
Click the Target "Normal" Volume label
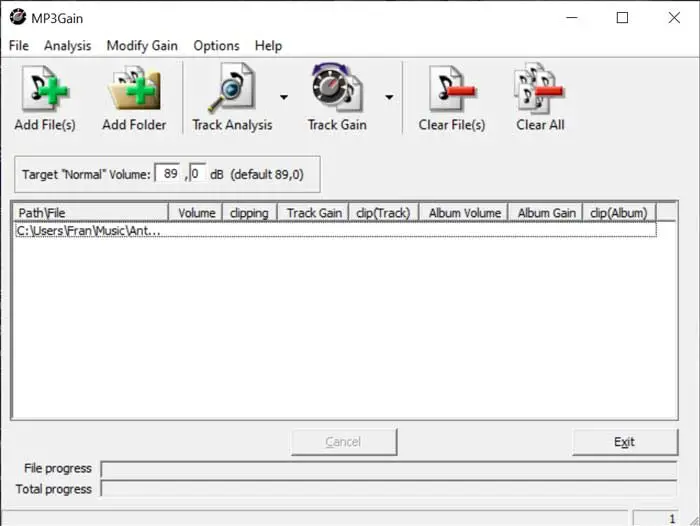point(87,174)
